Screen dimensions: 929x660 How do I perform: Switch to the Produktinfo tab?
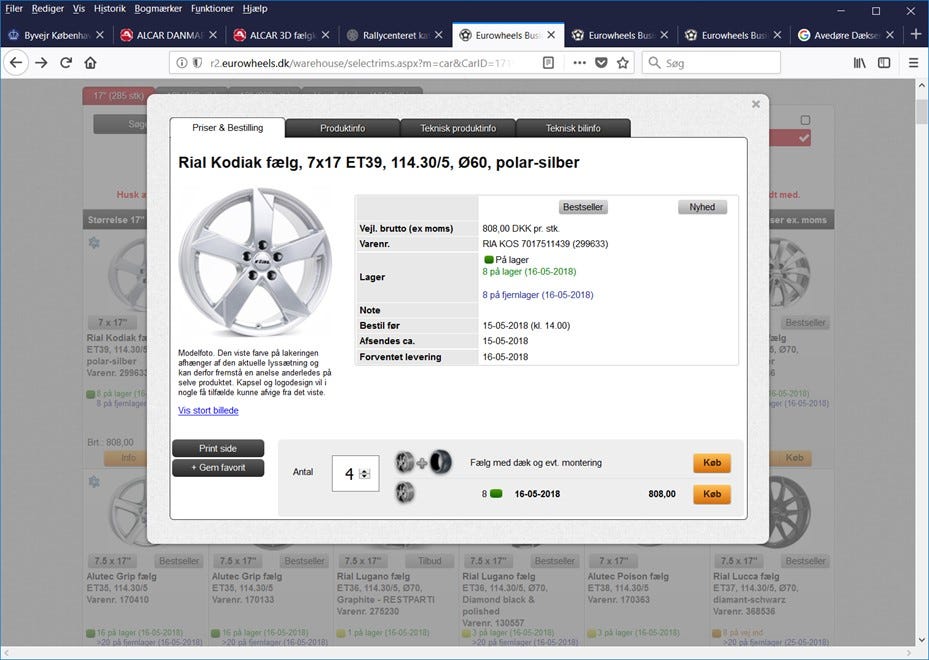click(x=342, y=128)
